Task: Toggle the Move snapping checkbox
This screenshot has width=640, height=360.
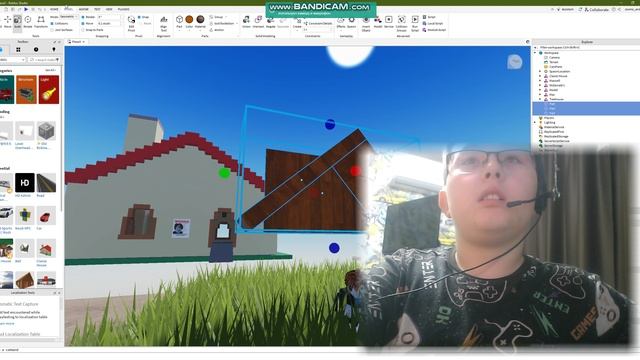Action: 88,24
